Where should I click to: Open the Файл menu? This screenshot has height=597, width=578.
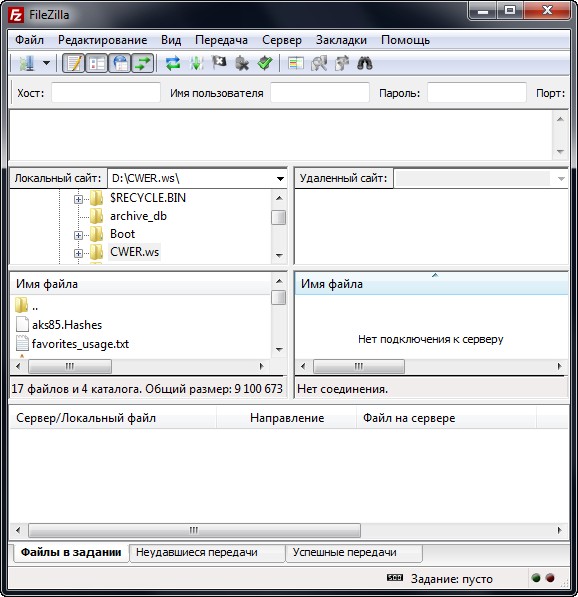29,40
